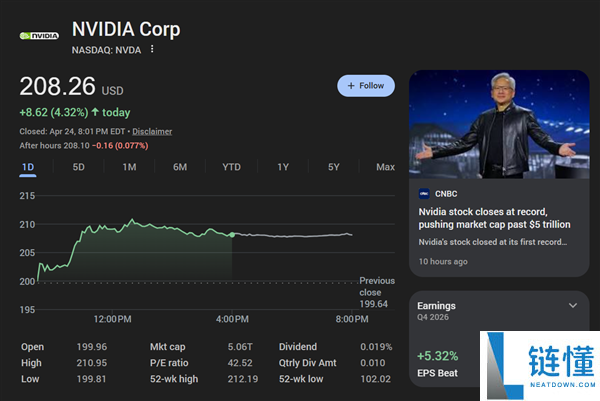Show the YTD chart range
Image resolution: width=600 pixels, height=401 pixels.
pos(232,167)
